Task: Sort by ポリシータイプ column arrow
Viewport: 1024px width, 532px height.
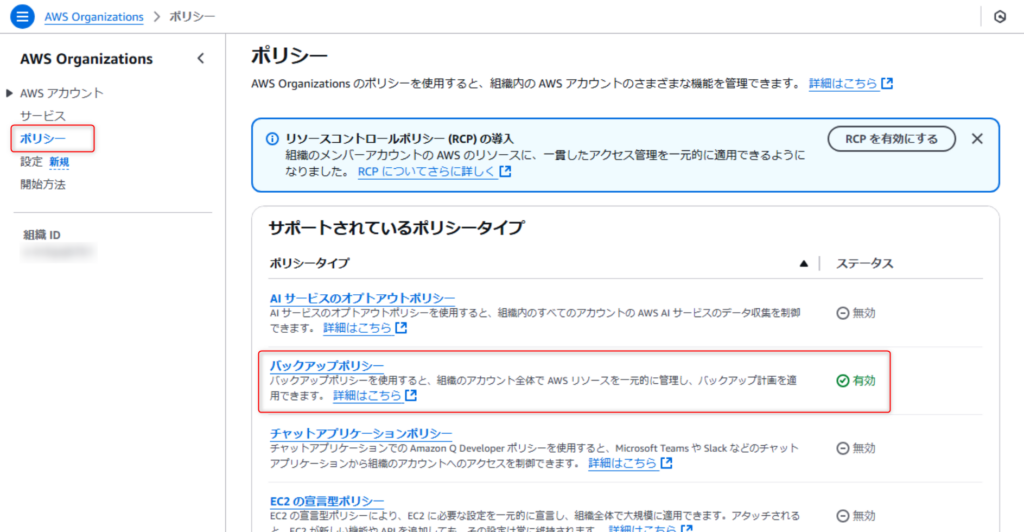Action: 803,264
